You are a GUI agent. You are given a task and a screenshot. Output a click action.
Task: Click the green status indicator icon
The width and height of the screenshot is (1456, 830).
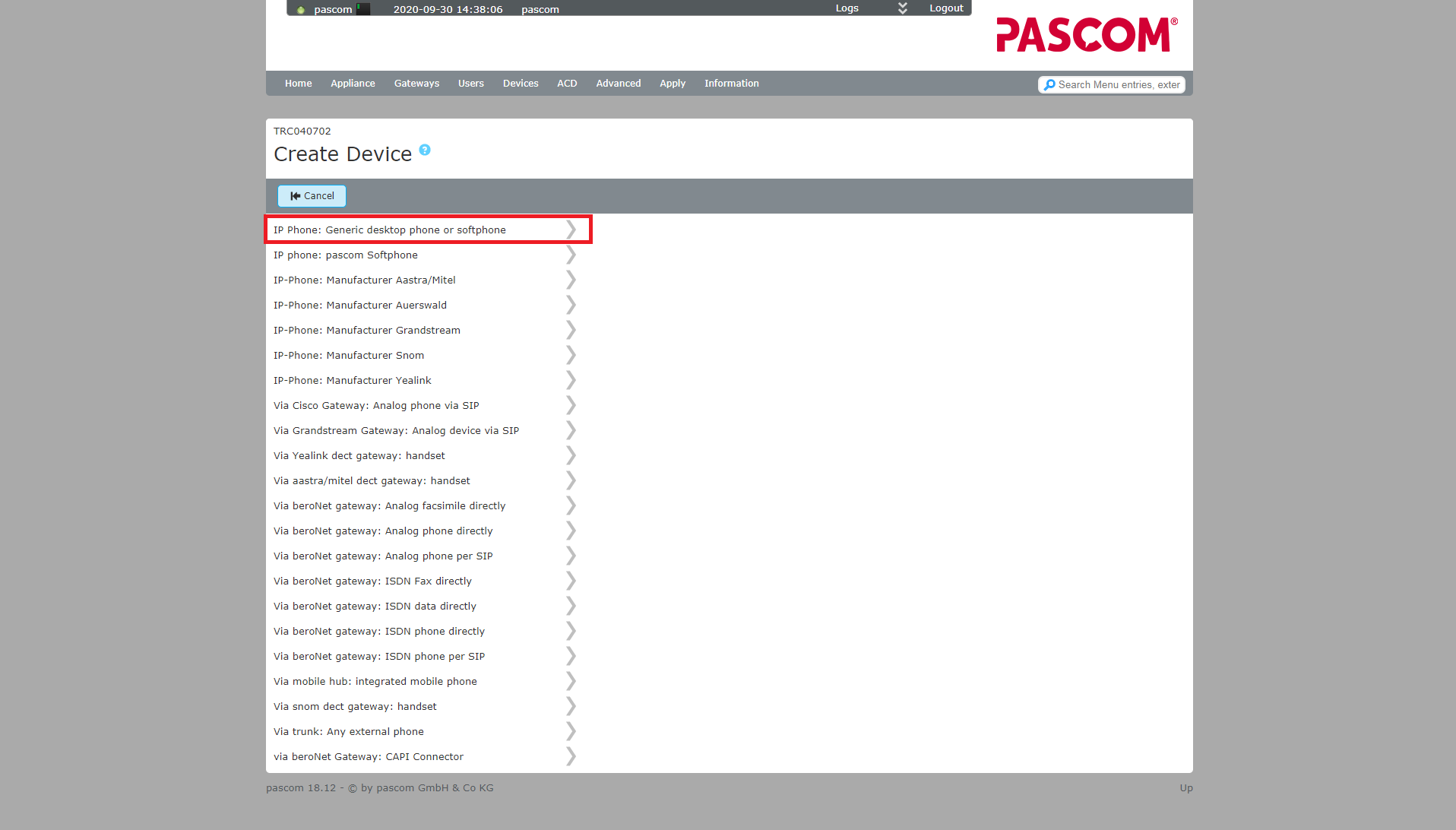(x=301, y=10)
